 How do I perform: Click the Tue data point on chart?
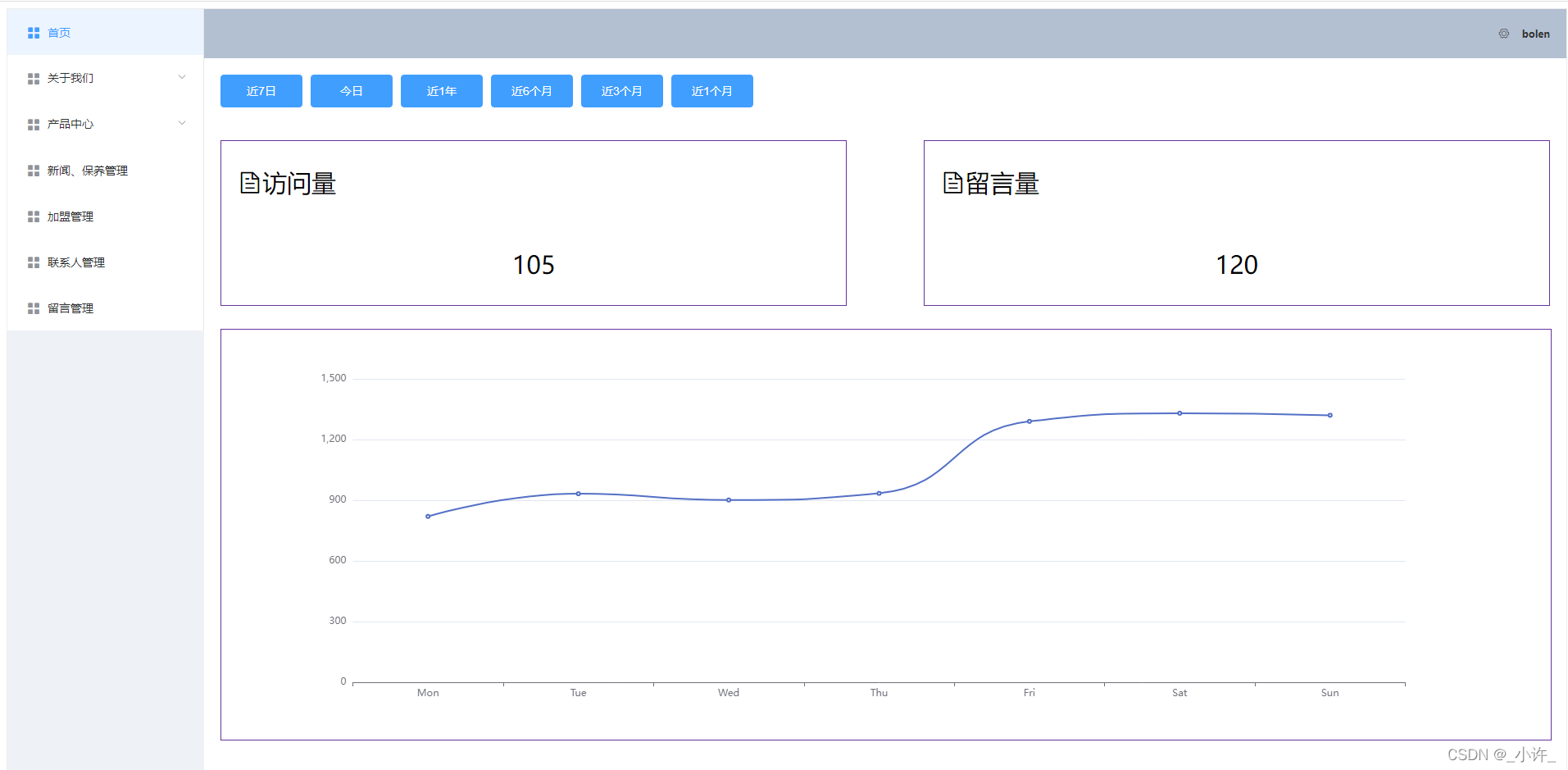(579, 494)
